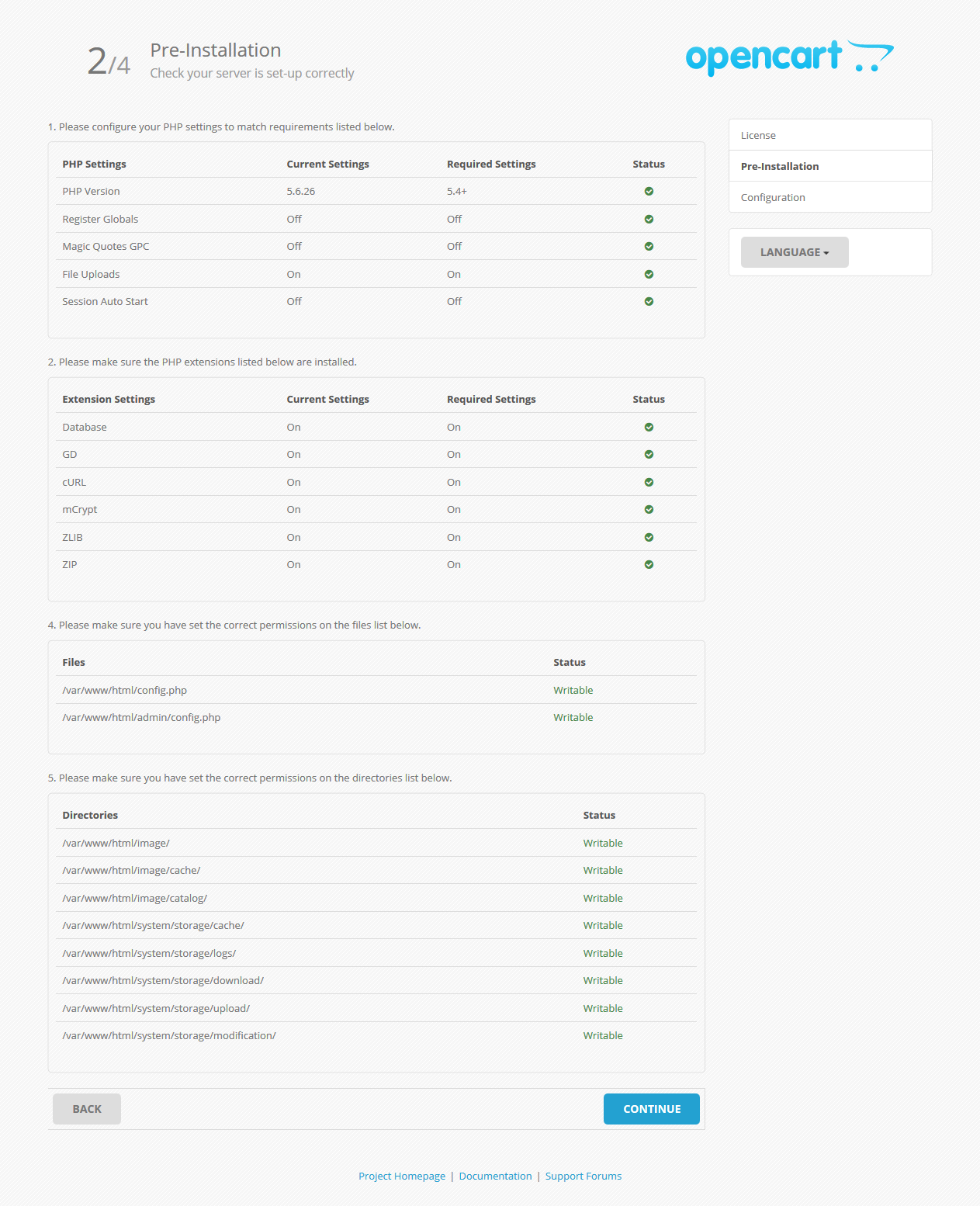Open Documentation link in footer
980x1206 pixels.
(496, 1177)
